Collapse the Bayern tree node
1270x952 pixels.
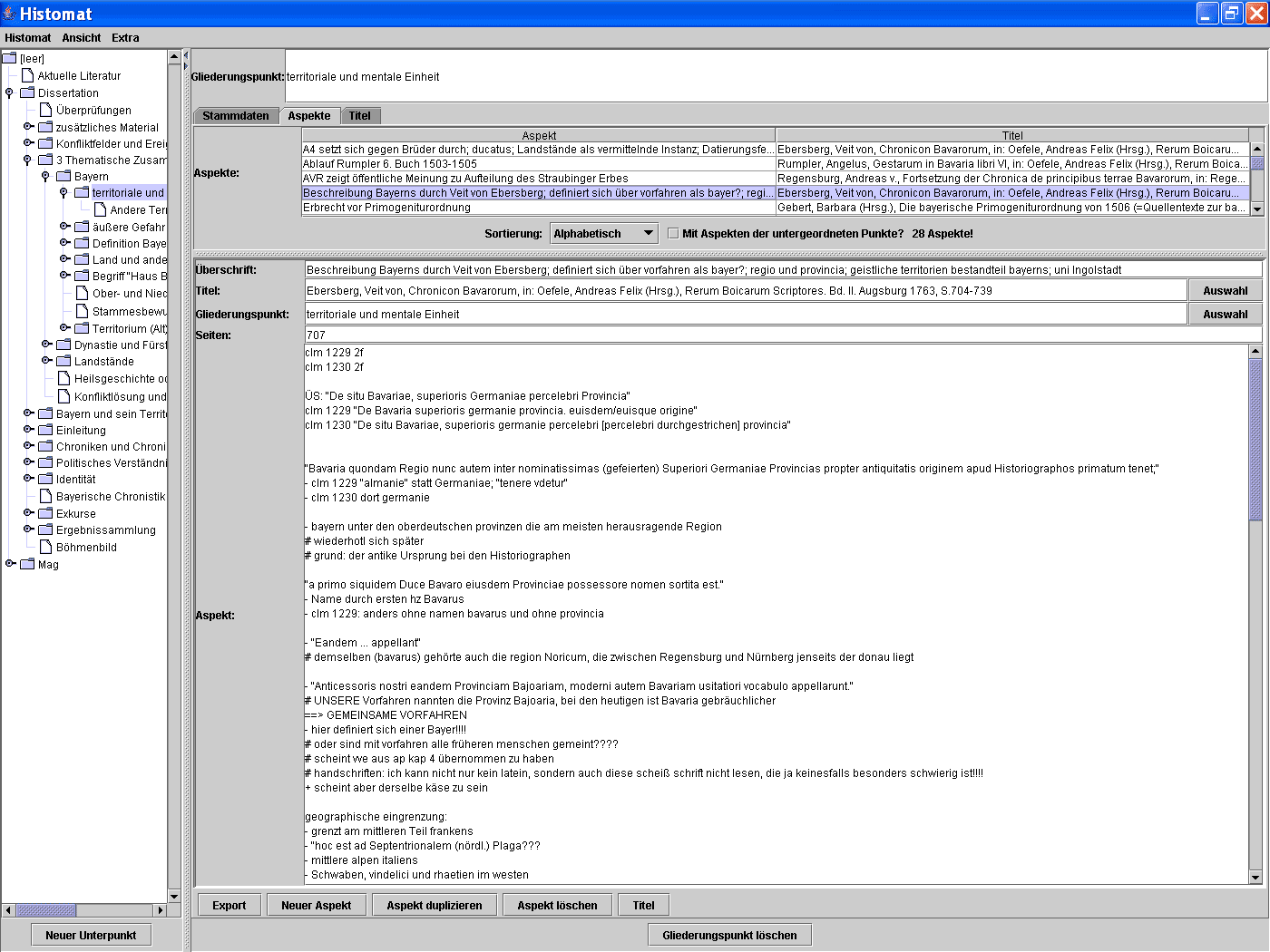point(45,177)
